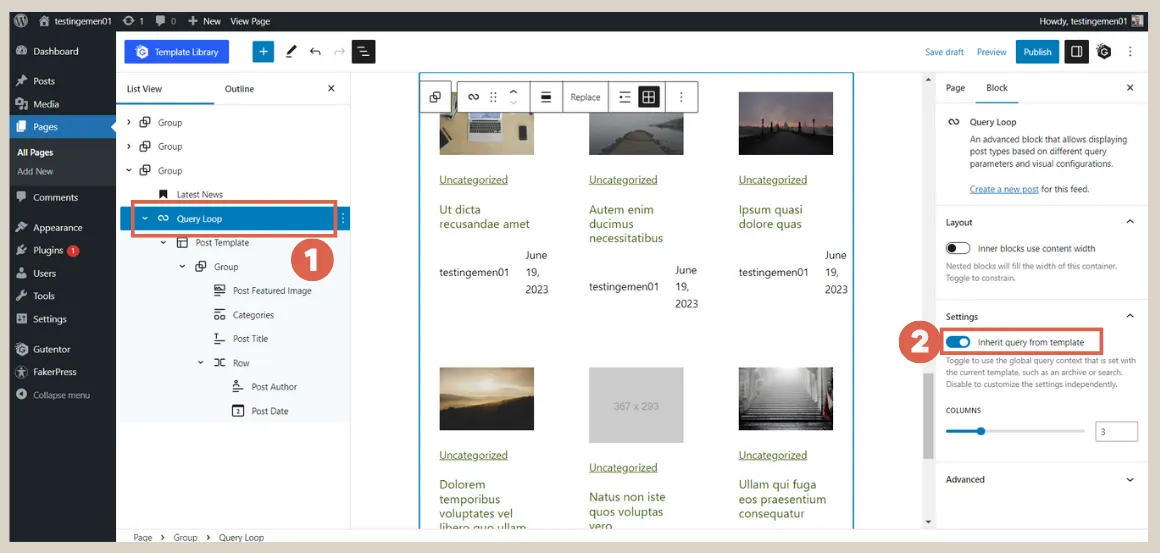Collapse the third Group in list view
Screen dimensions: 1160x553
[x=129, y=170]
